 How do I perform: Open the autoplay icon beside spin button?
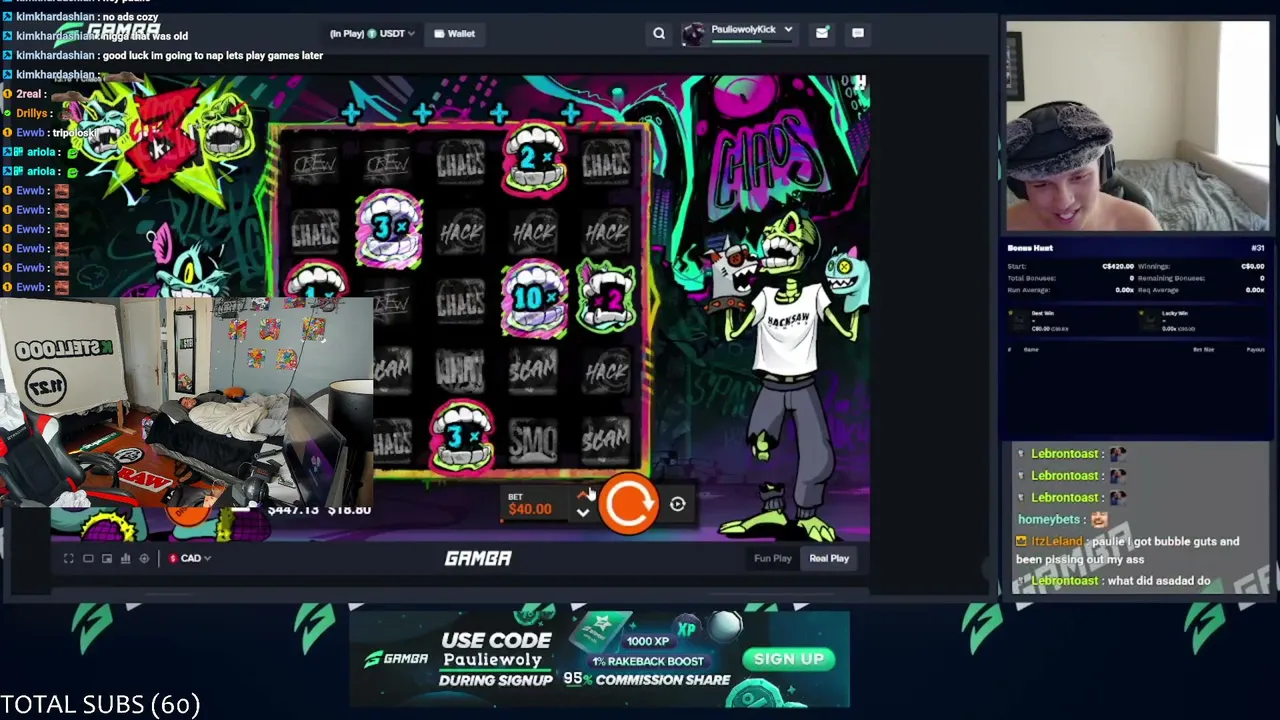[x=678, y=505]
